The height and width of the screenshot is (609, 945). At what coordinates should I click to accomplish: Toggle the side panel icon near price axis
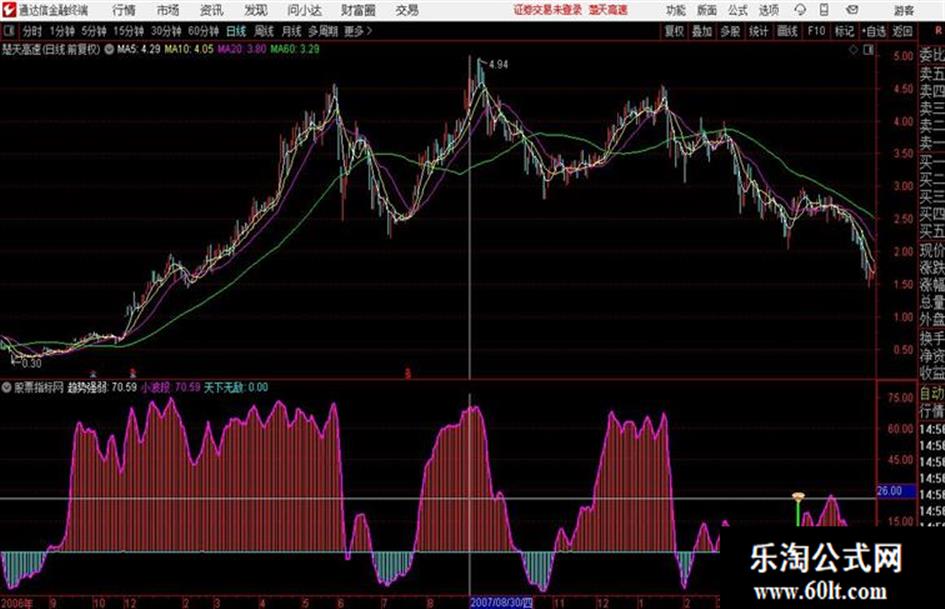pyautogui.click(x=868, y=50)
